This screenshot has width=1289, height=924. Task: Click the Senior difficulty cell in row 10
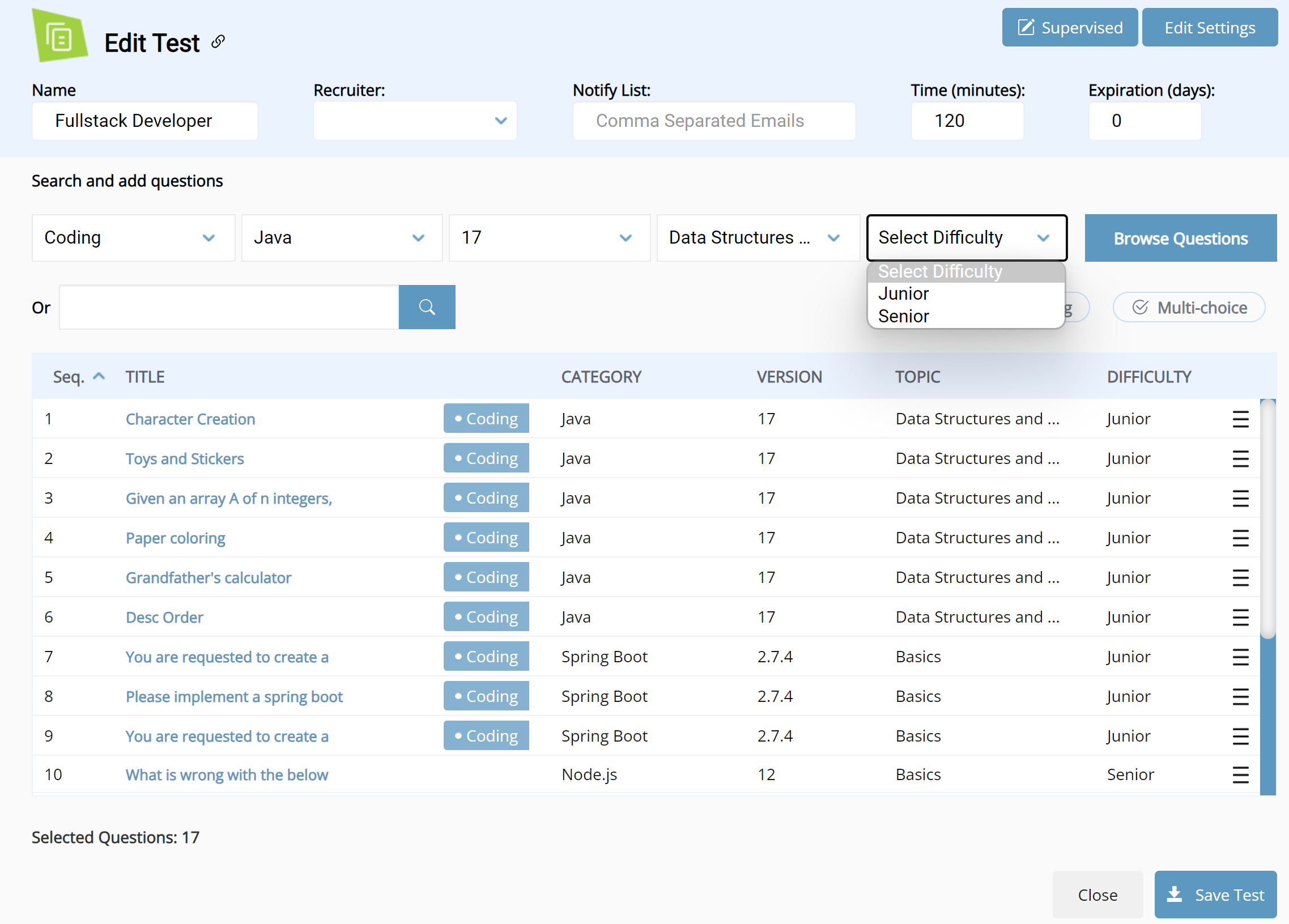(1130, 775)
